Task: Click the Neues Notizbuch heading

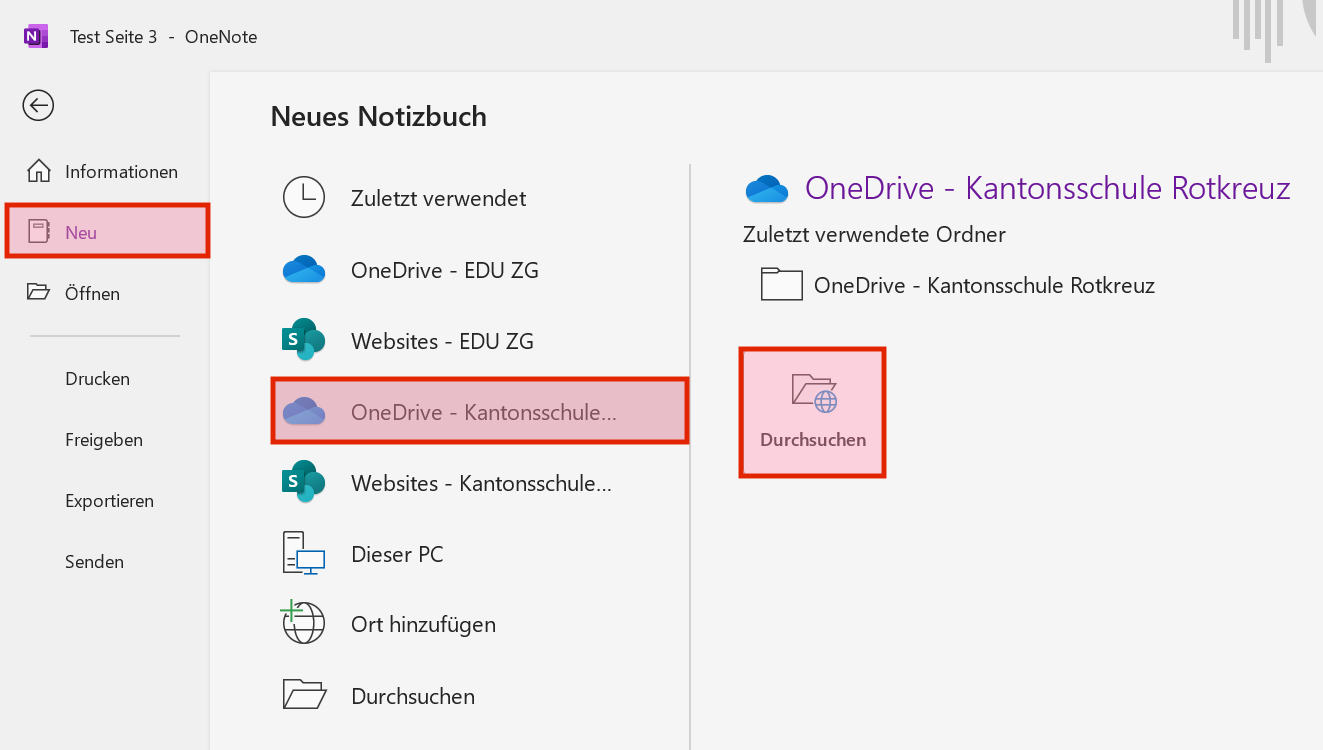Action: pos(379,116)
